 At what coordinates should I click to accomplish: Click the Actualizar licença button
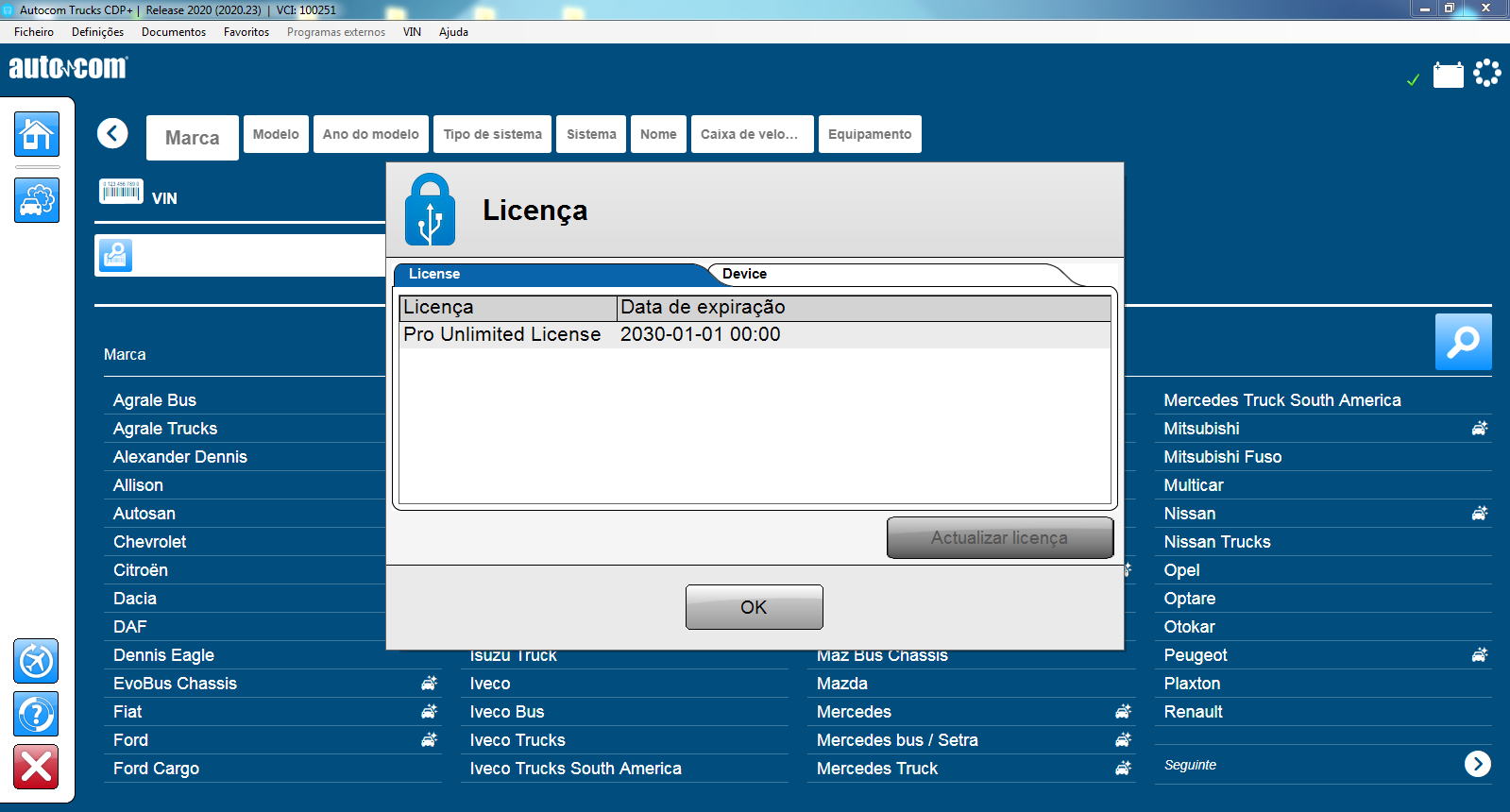click(999, 537)
